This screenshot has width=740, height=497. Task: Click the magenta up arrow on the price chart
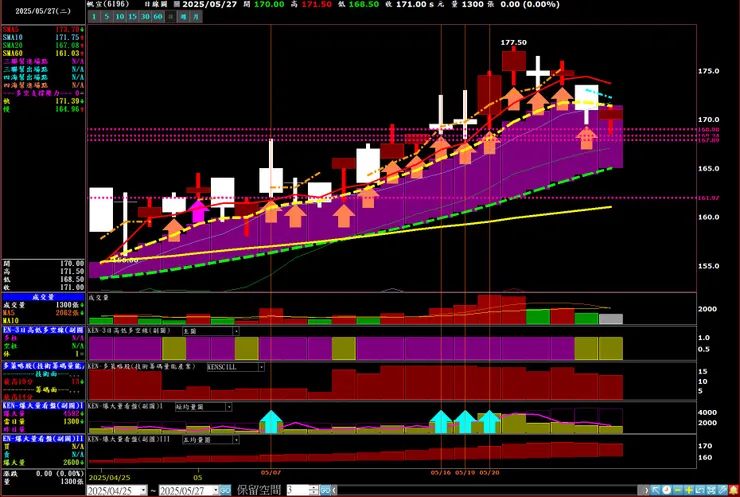click(198, 211)
